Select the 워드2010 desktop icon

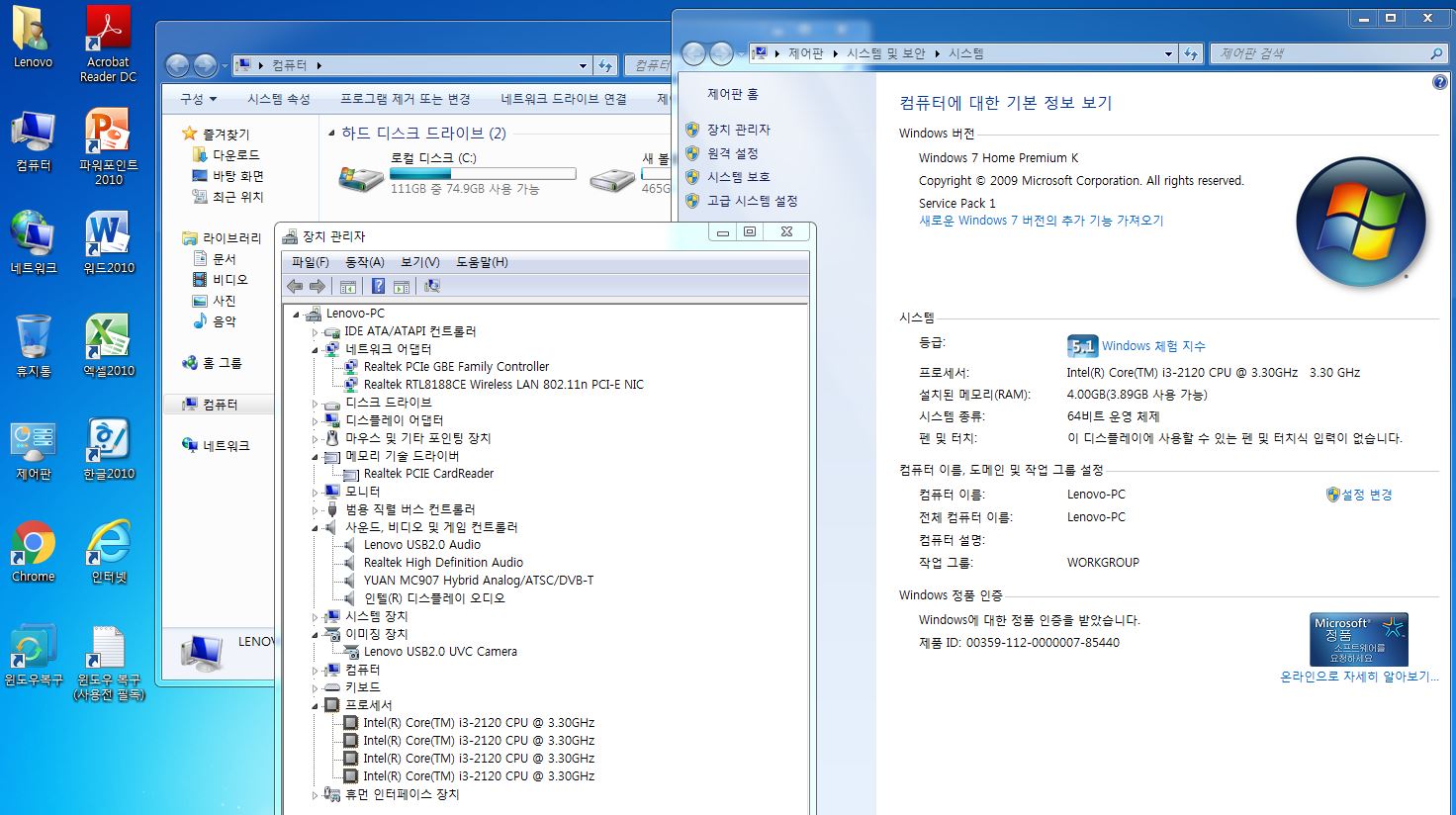coord(108,242)
